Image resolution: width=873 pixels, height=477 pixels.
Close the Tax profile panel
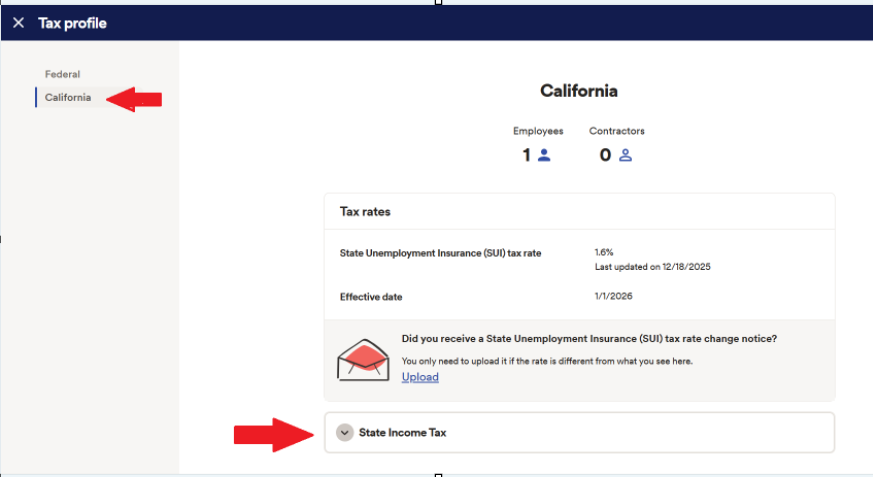(18, 23)
